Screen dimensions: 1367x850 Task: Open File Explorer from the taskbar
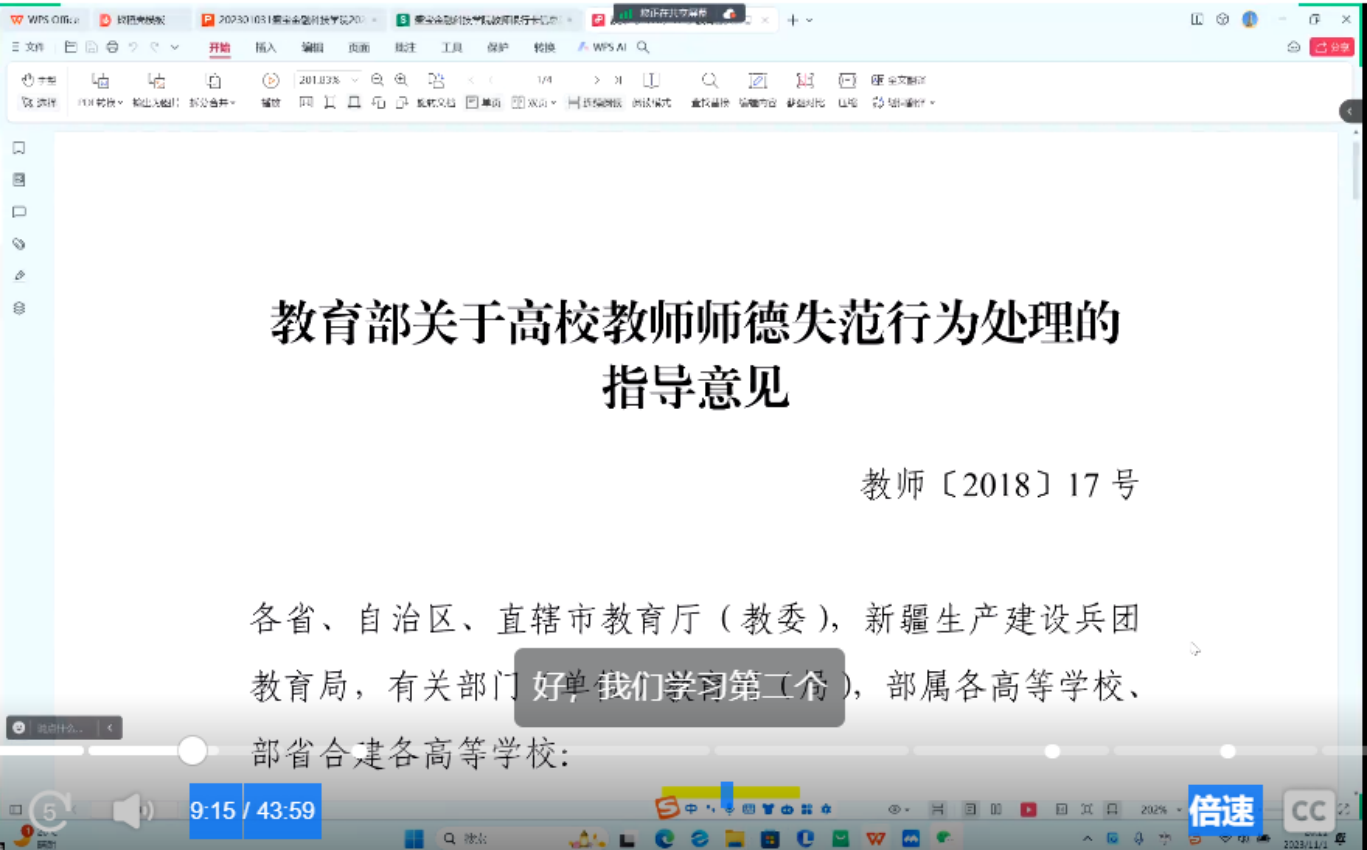point(735,838)
